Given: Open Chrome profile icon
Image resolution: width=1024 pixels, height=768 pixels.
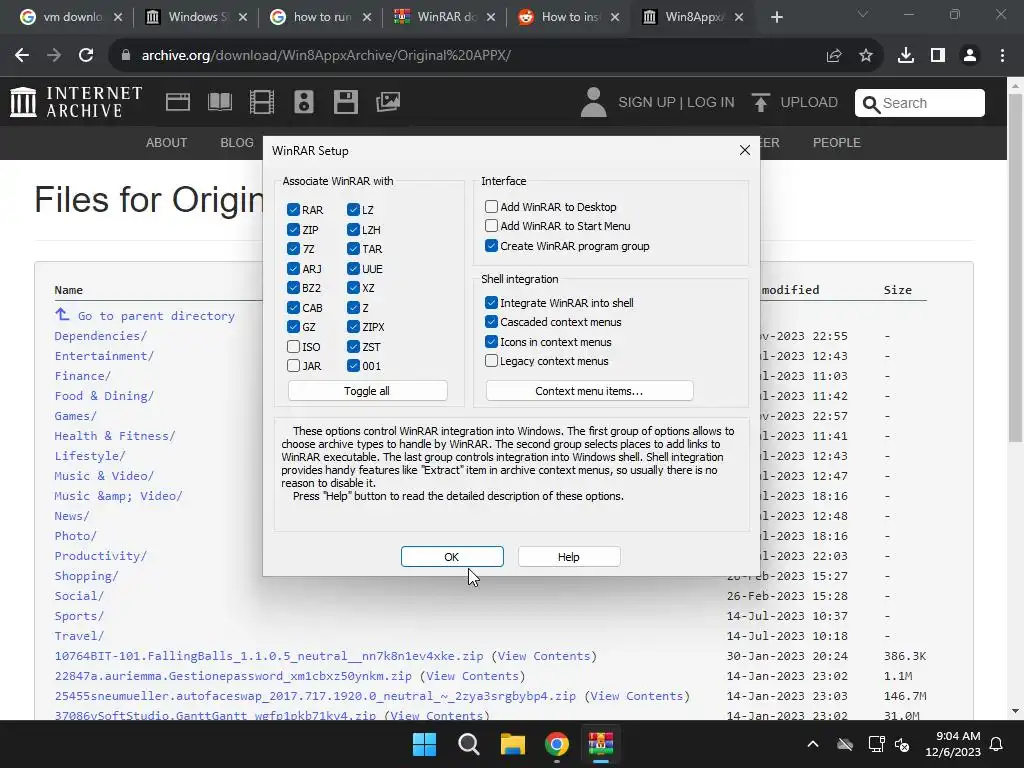Looking at the screenshot, I should 970,56.
